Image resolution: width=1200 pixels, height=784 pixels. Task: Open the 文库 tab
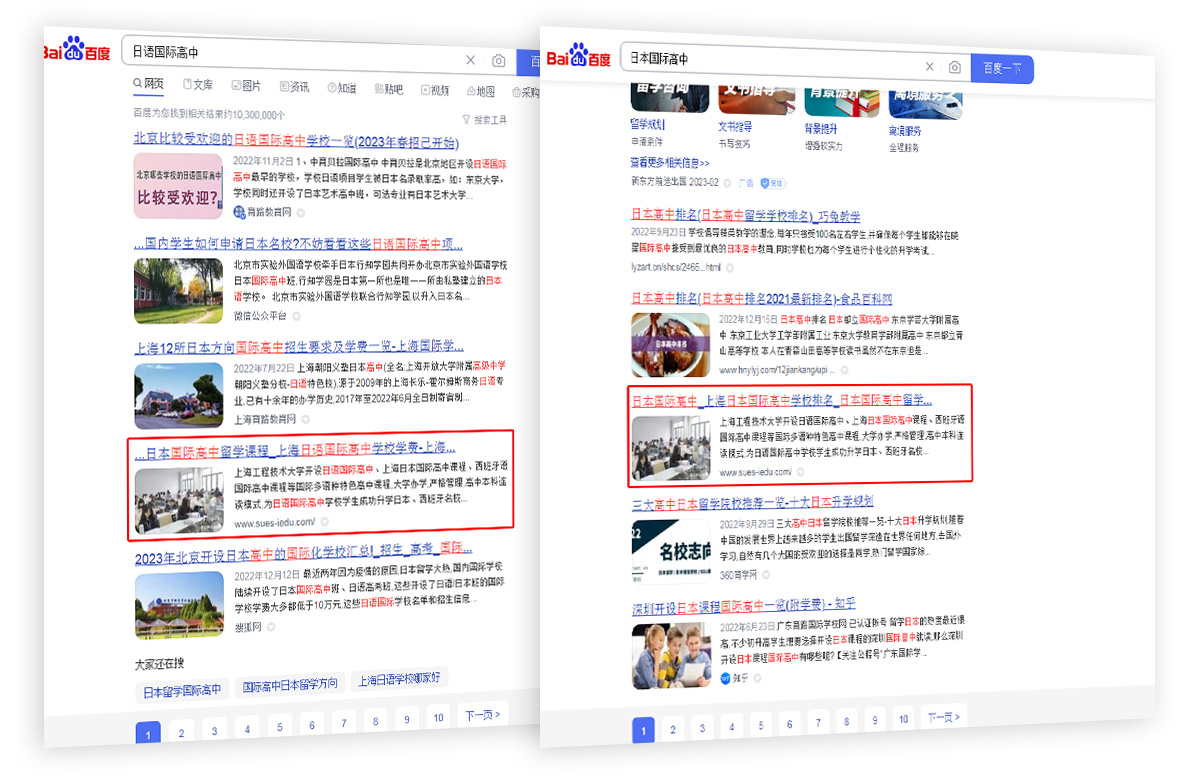pyautogui.click(x=197, y=86)
